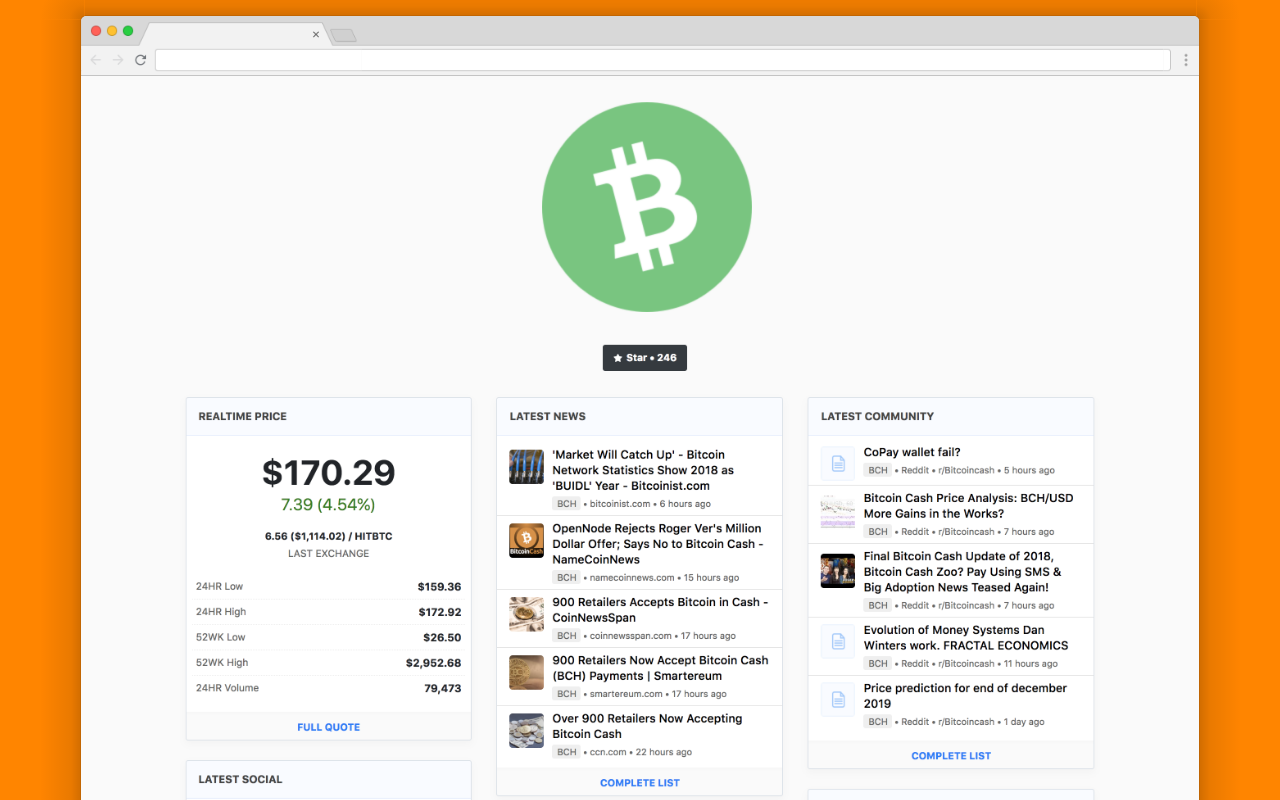
Task: Click document icon beside Price prediction post
Action: pyautogui.click(x=838, y=700)
